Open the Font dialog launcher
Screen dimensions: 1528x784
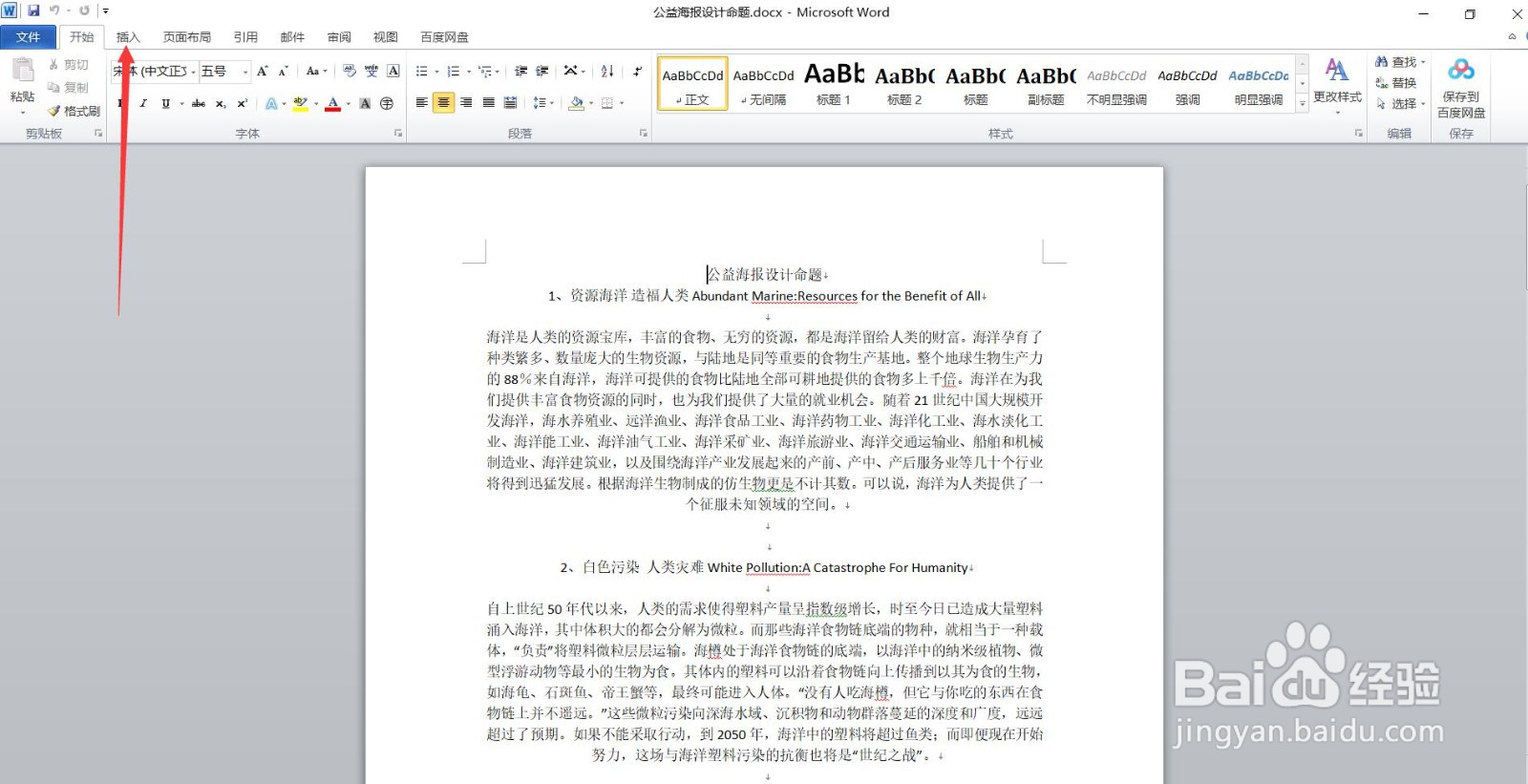398,134
